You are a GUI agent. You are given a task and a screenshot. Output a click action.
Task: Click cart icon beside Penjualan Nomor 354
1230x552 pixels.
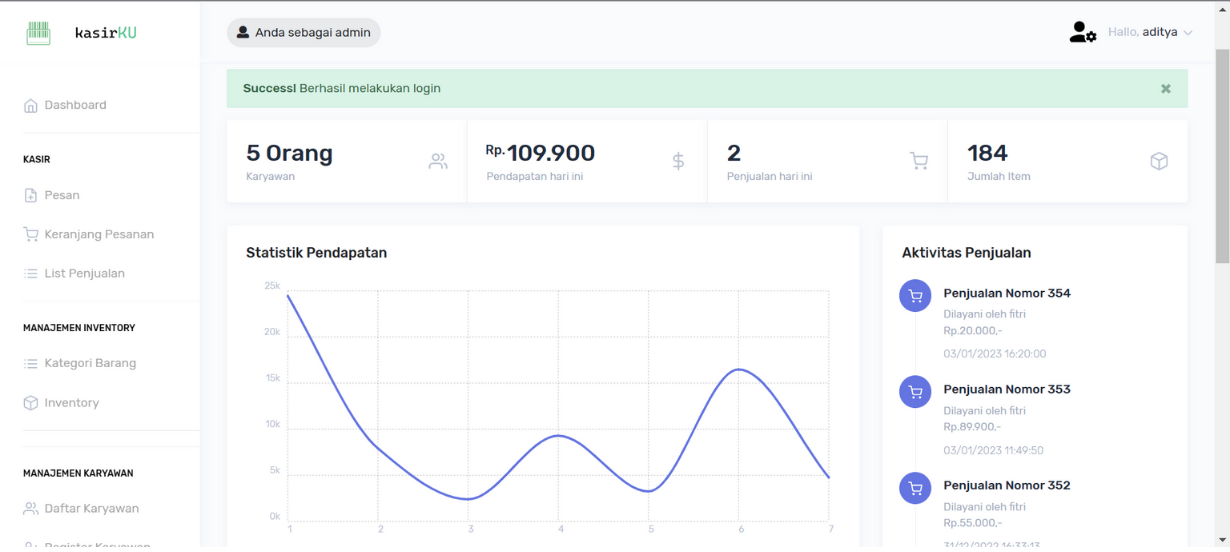point(915,296)
